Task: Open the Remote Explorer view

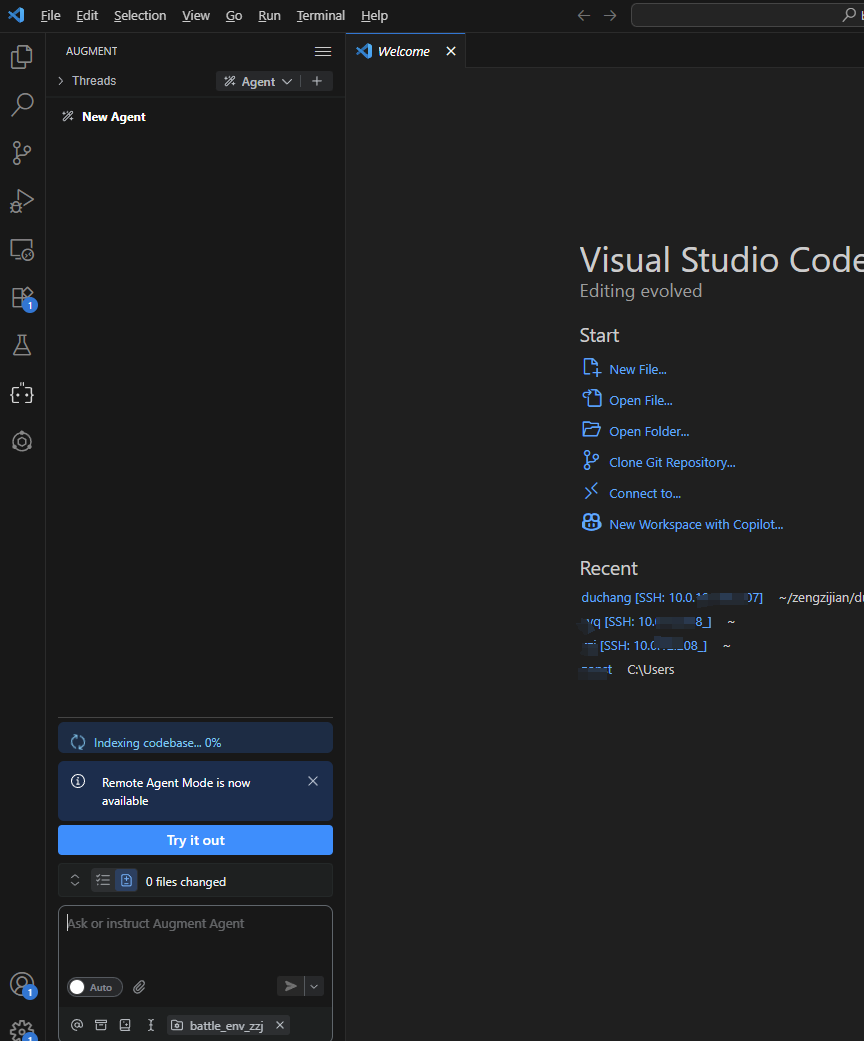Action: click(x=22, y=250)
